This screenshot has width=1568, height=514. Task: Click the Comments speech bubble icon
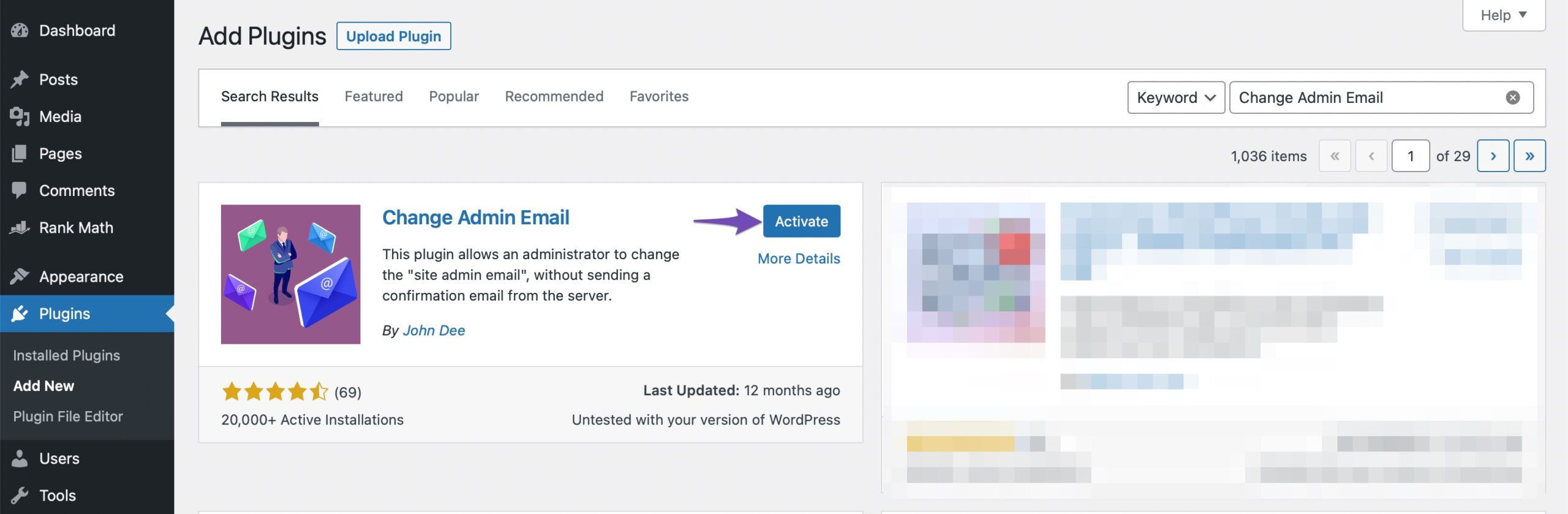click(x=20, y=191)
